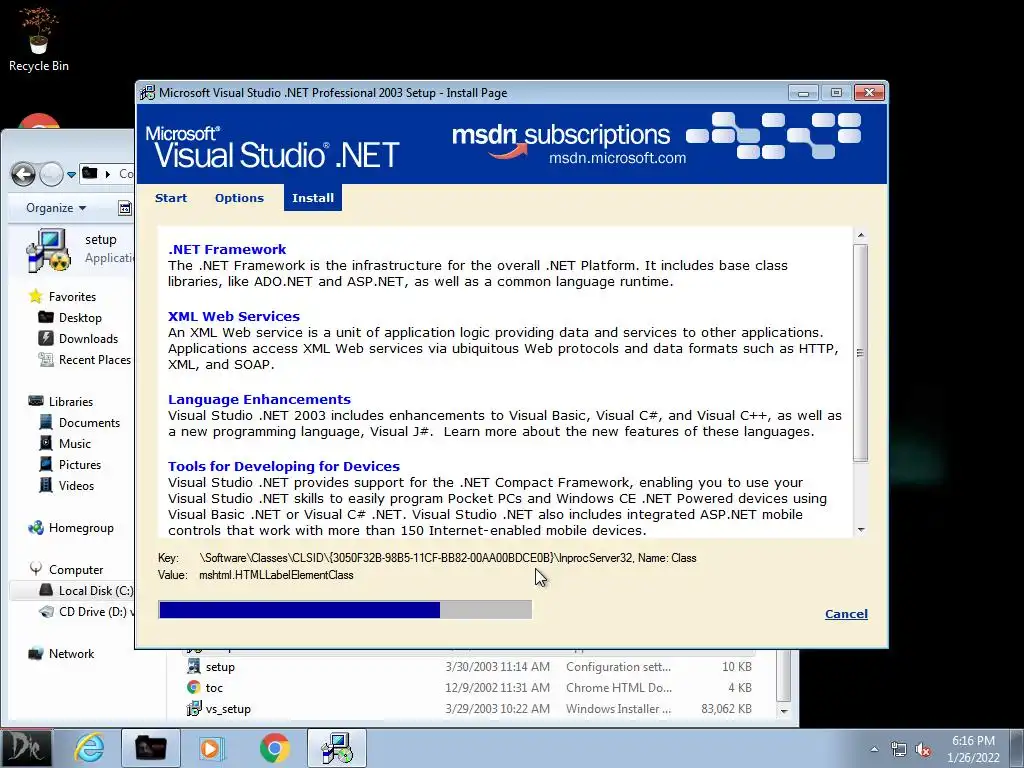
Task: Select the 83,062 KB size cell
Action: (726, 709)
